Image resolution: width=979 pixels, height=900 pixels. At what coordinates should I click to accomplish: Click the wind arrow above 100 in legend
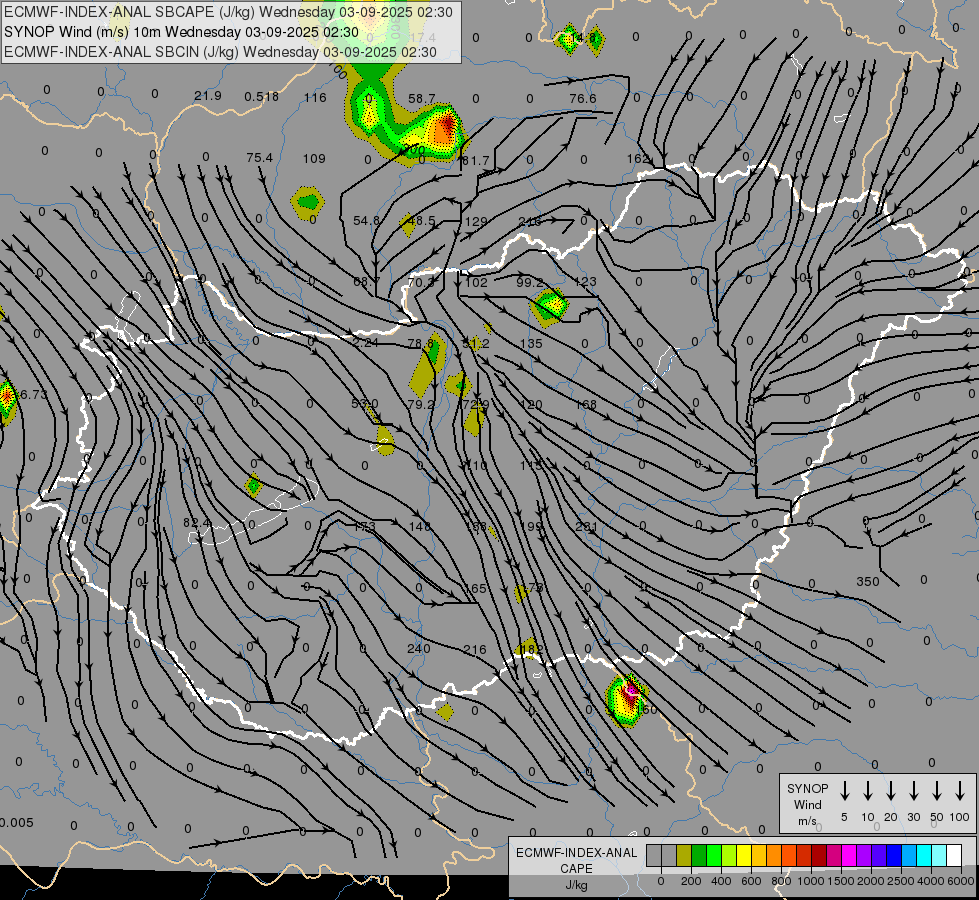pyautogui.click(x=960, y=791)
